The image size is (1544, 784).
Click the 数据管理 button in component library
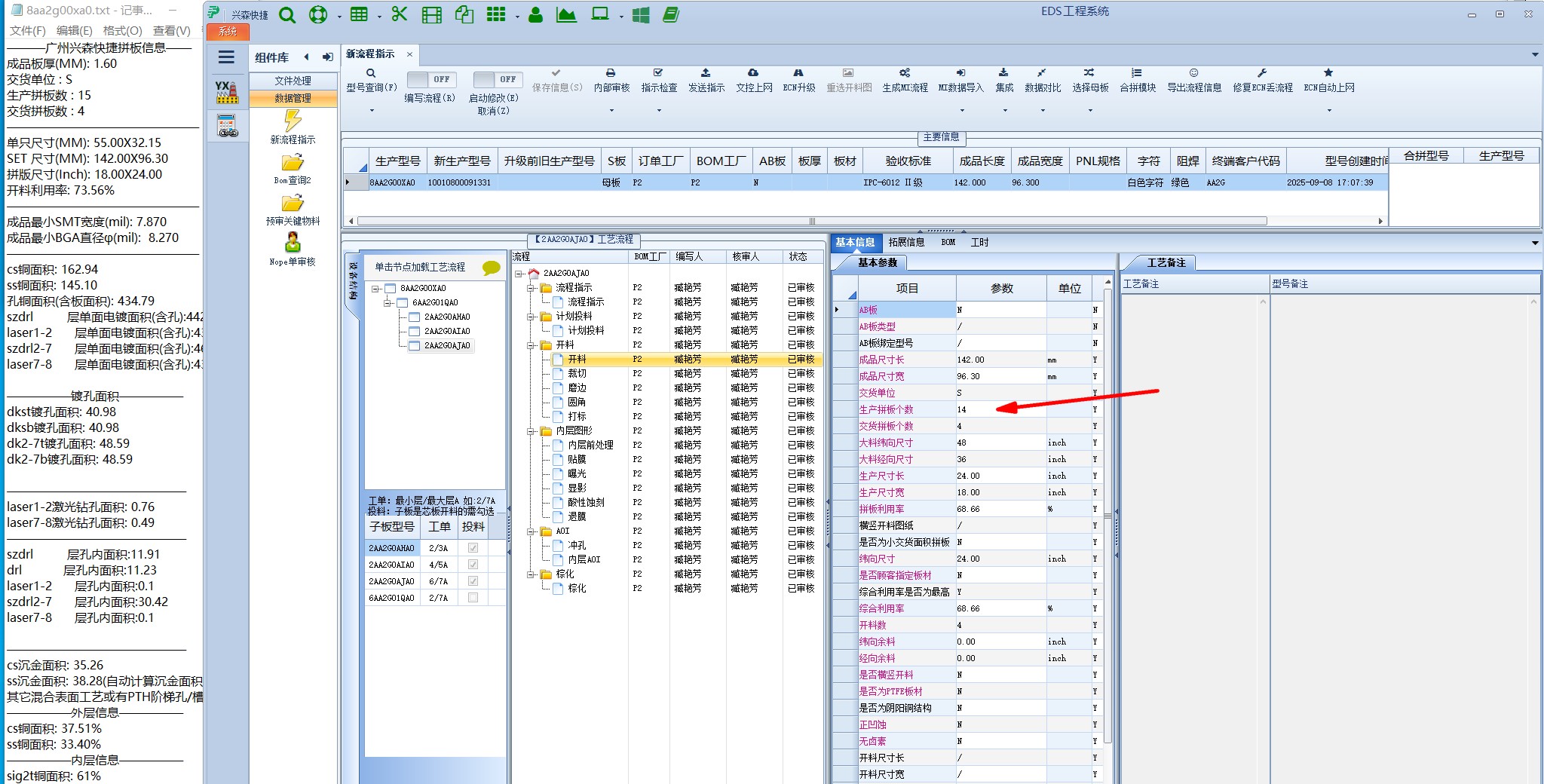[x=293, y=98]
